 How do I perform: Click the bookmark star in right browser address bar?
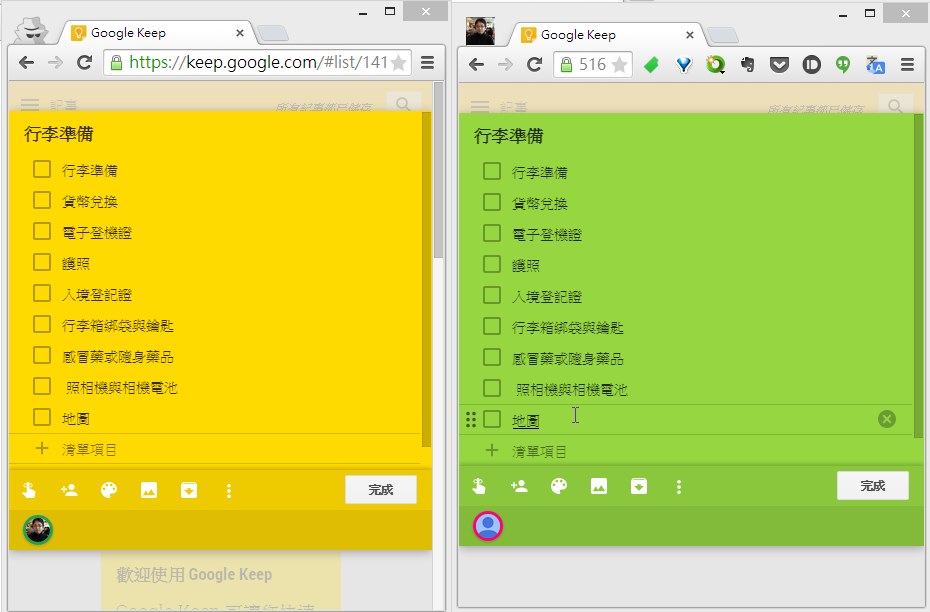(x=619, y=64)
